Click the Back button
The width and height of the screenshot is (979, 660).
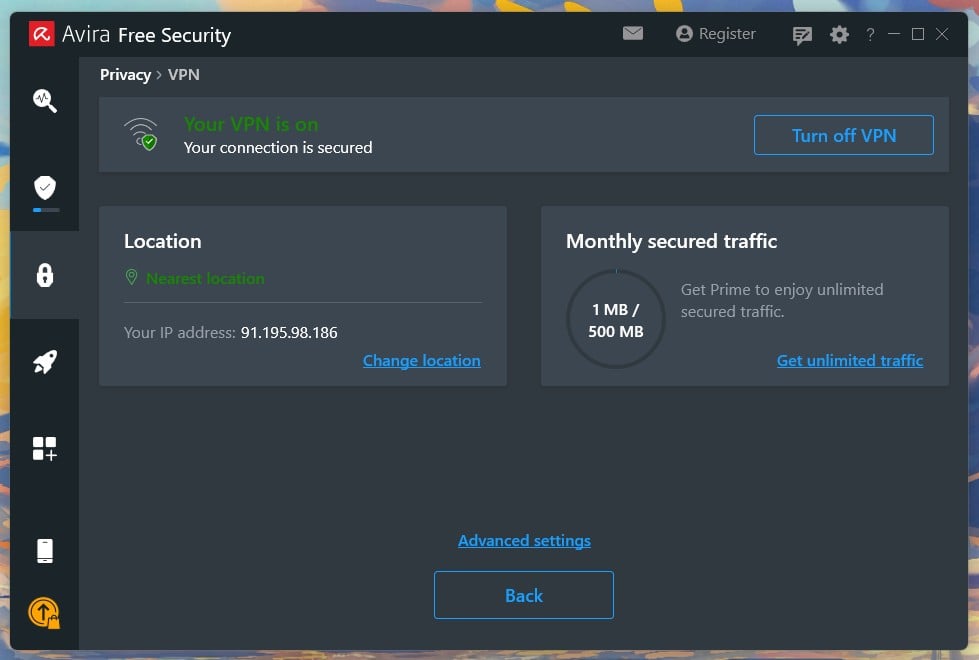(x=523, y=595)
